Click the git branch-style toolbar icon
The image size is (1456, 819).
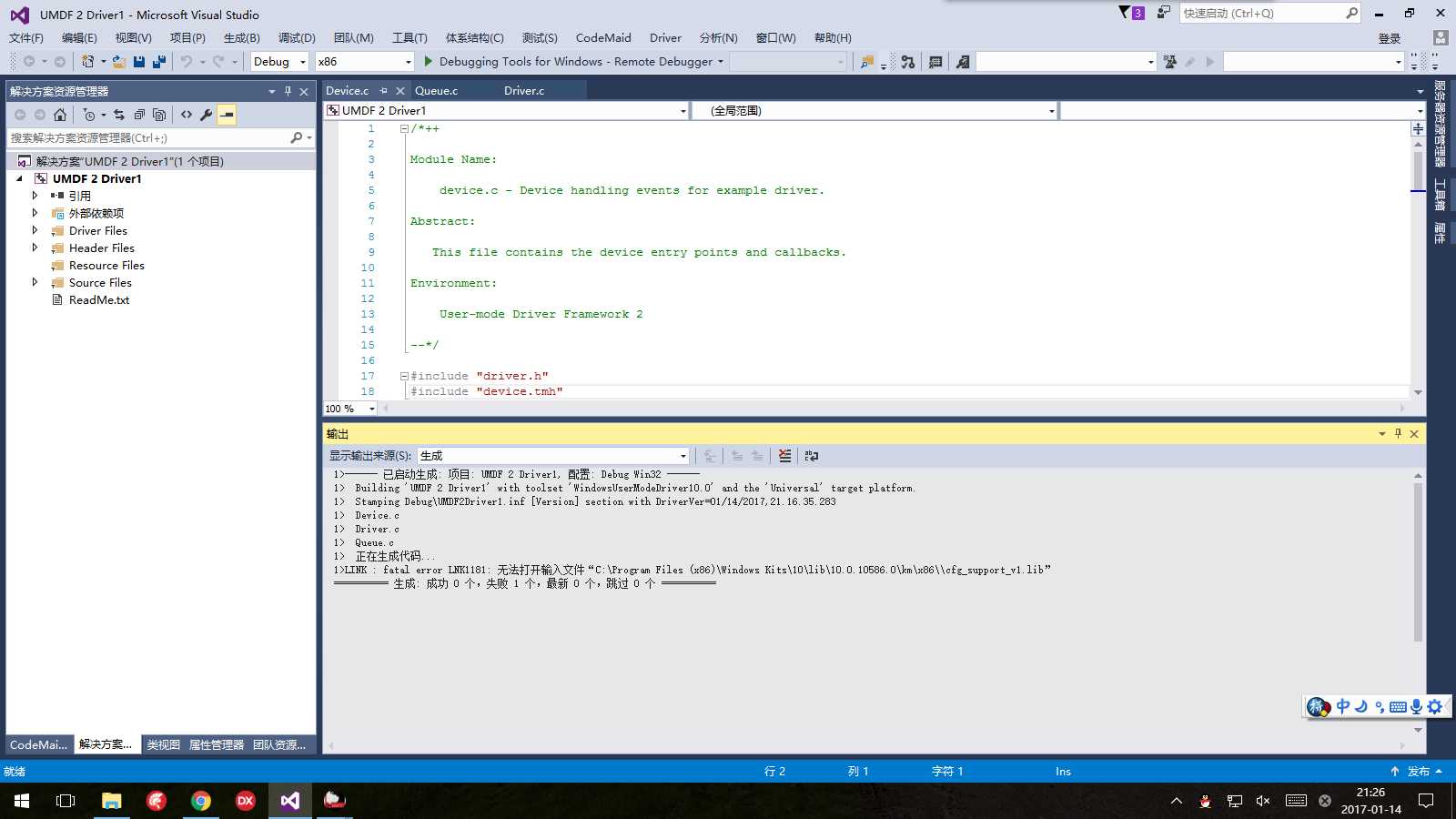coord(907,61)
